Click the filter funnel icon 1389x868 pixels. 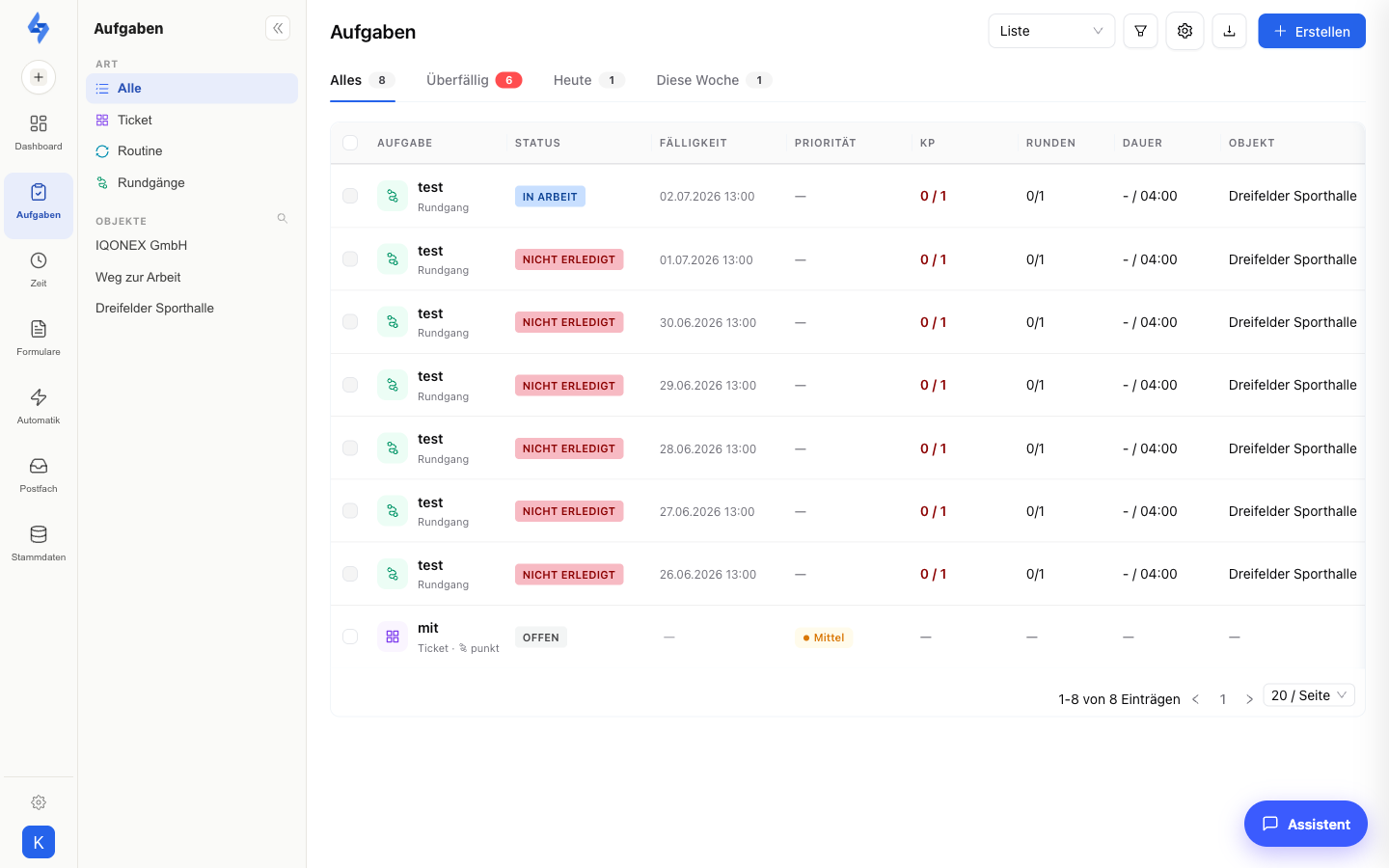[1140, 31]
